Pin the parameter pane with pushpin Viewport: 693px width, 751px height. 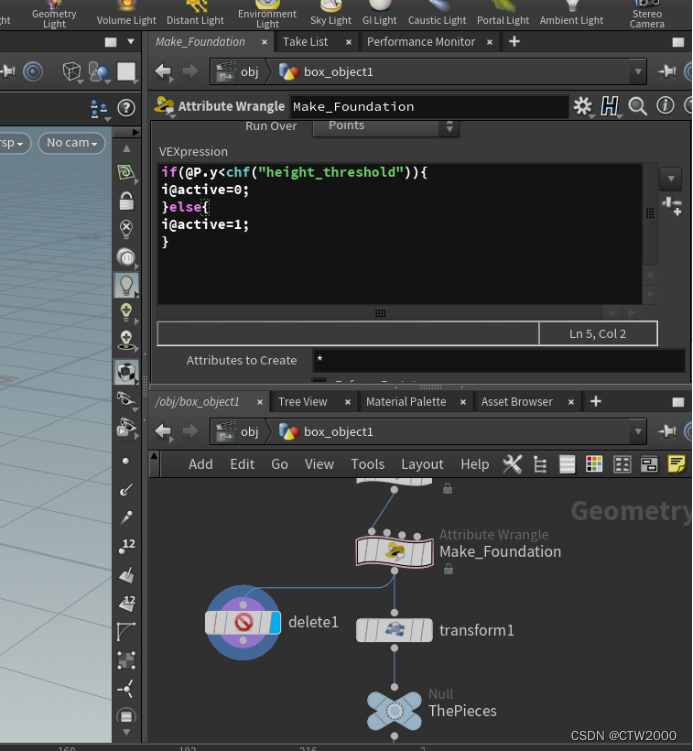pyautogui.click(x=667, y=72)
